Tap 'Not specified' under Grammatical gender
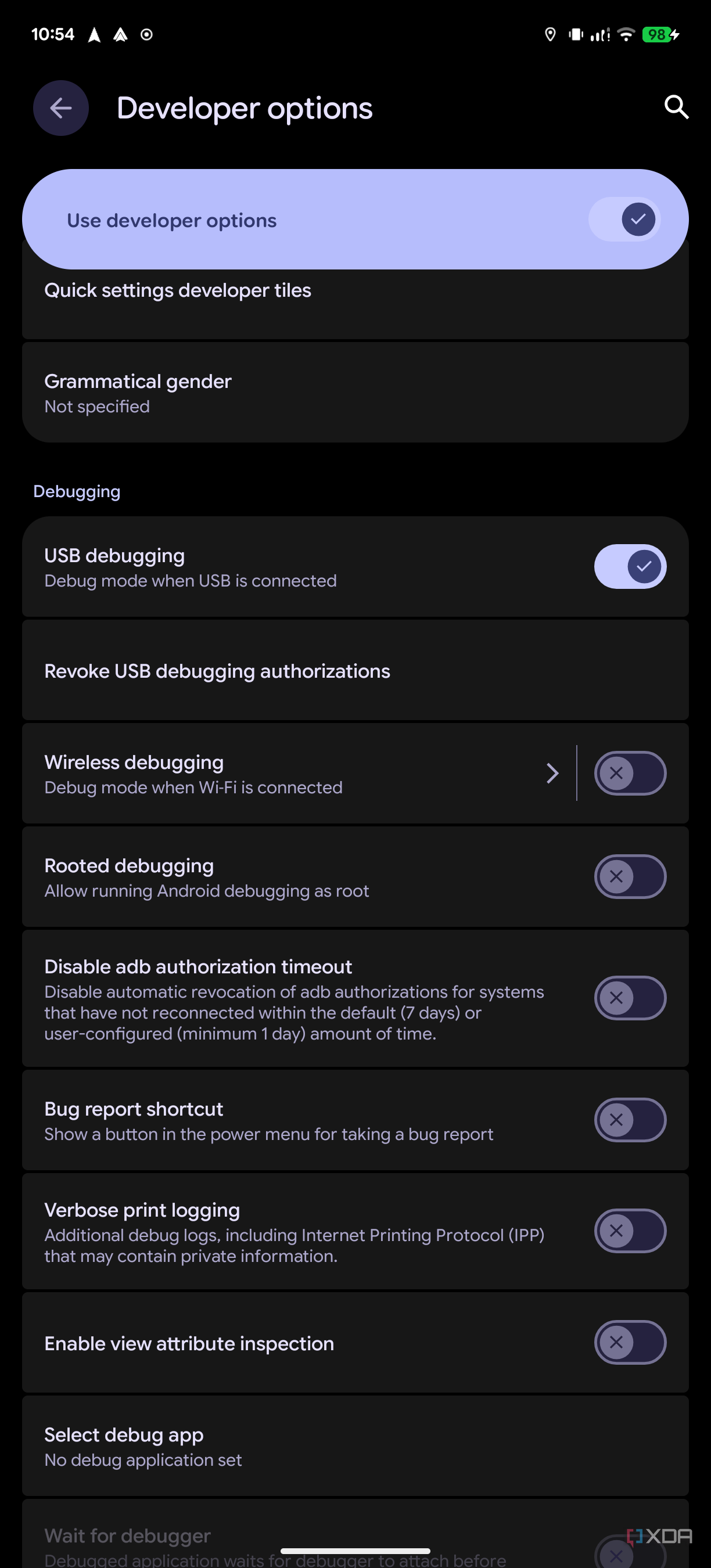The width and height of the screenshot is (711, 1568). (x=97, y=407)
